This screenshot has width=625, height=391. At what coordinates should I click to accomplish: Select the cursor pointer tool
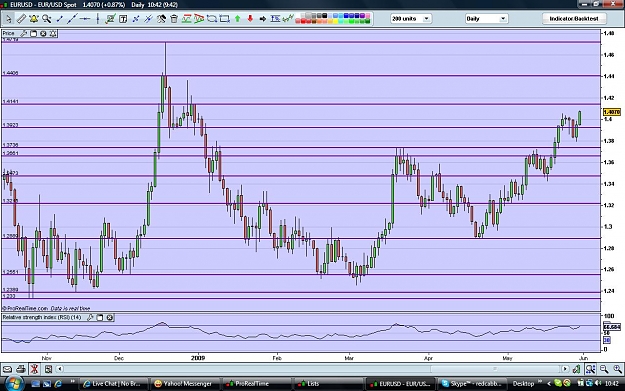[x=8, y=18]
